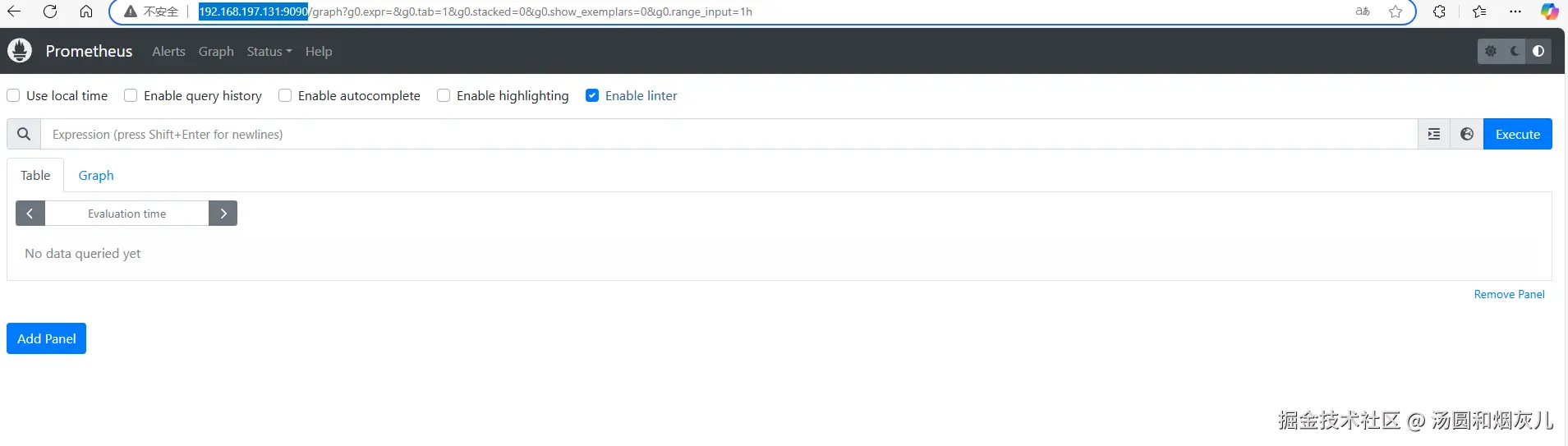Click the Prometheus brand title

click(x=89, y=51)
